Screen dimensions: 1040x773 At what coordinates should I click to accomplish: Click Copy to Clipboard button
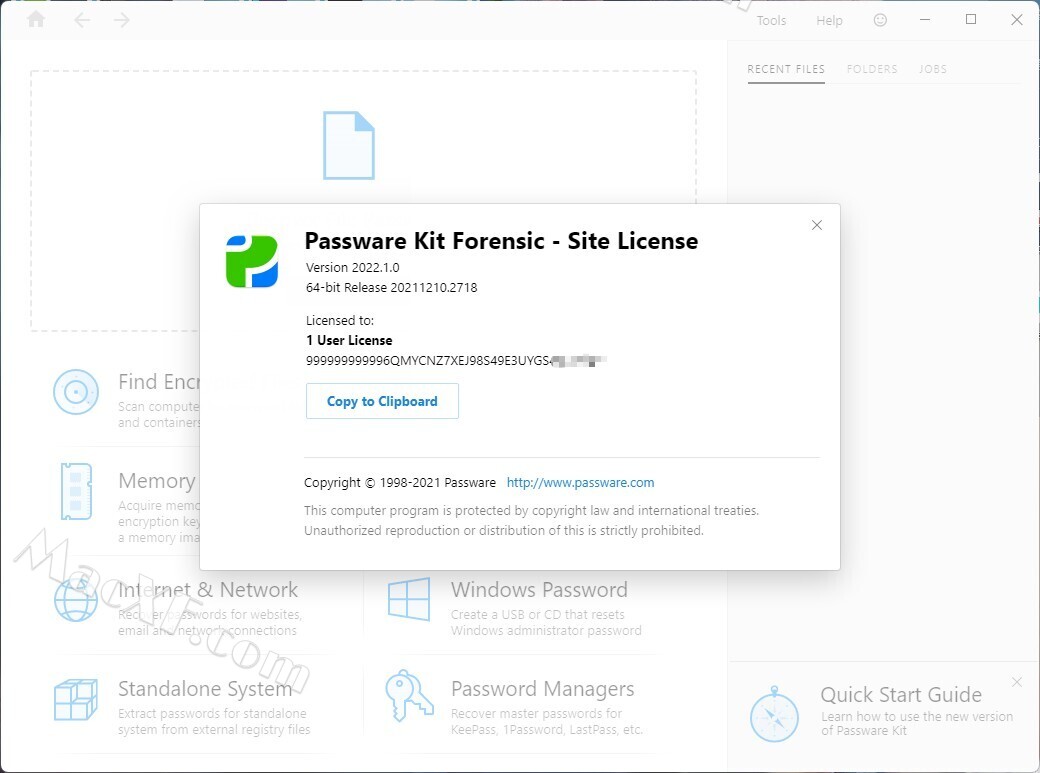click(382, 401)
